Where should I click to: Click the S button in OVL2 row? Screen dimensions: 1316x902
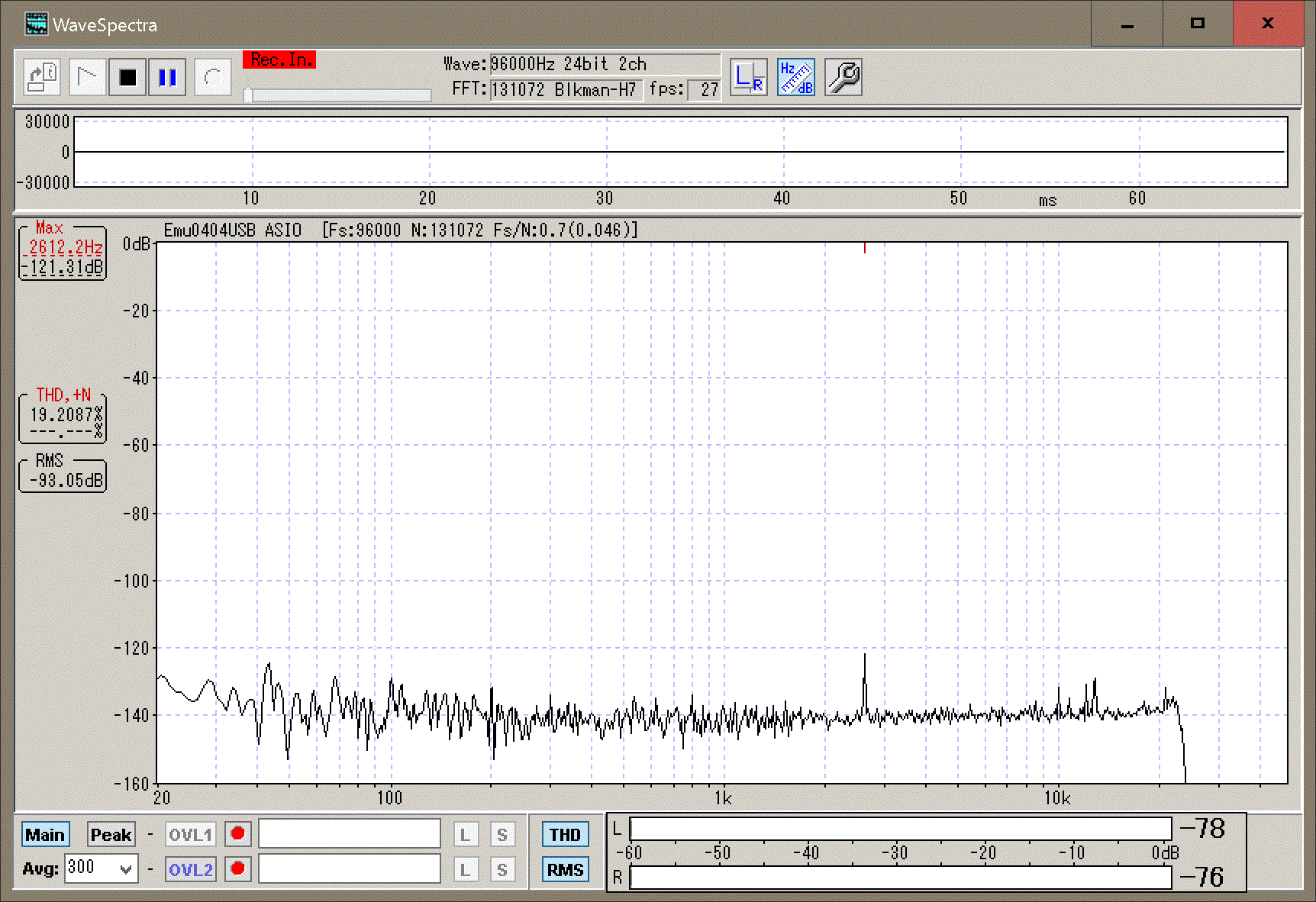(x=502, y=870)
